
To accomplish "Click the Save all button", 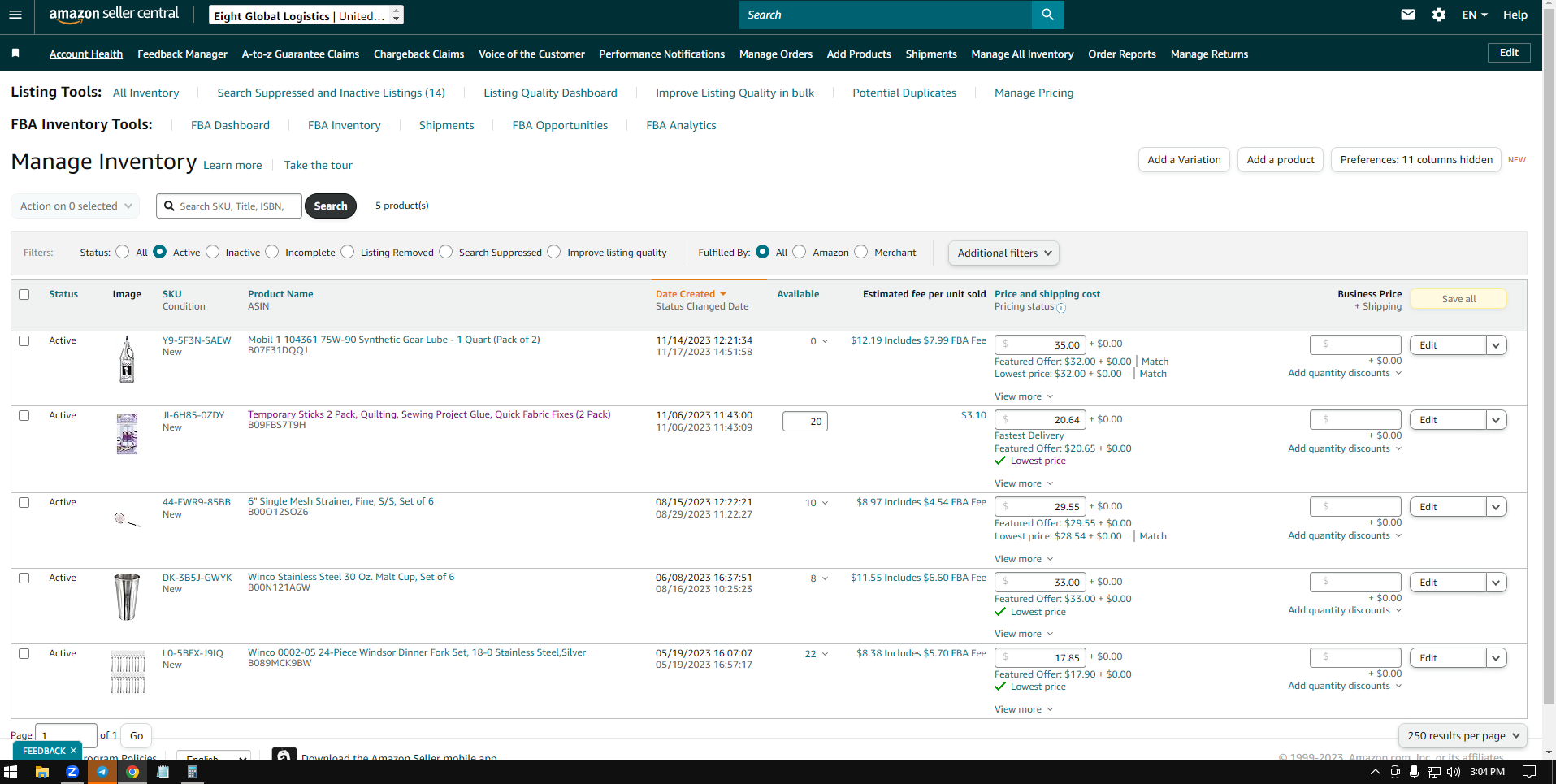I will coord(1458,299).
